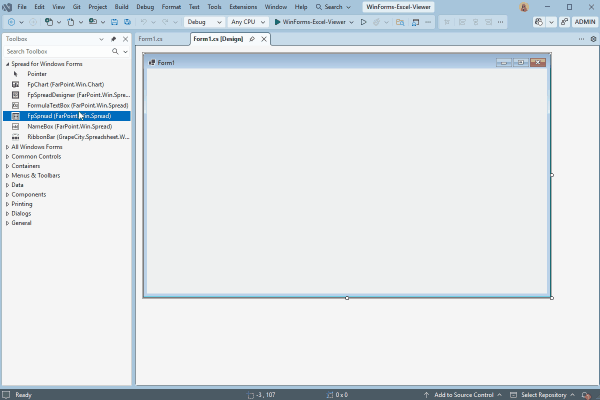Click the notifications bell in status bar
The image size is (600, 400).
(x=585, y=395)
